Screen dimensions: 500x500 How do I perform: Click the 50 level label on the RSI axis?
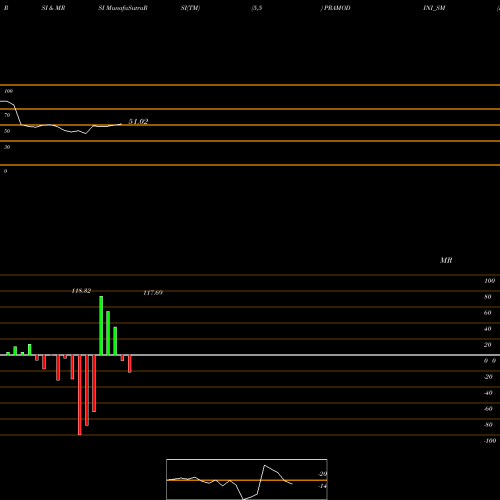[x=7, y=131]
